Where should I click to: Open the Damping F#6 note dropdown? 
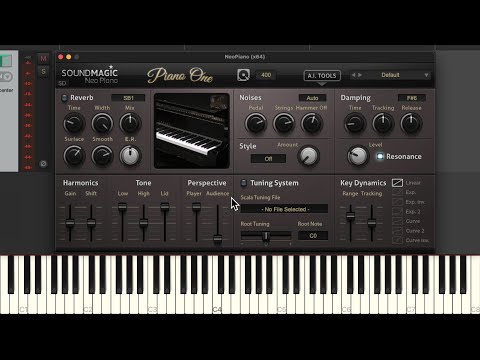point(412,98)
